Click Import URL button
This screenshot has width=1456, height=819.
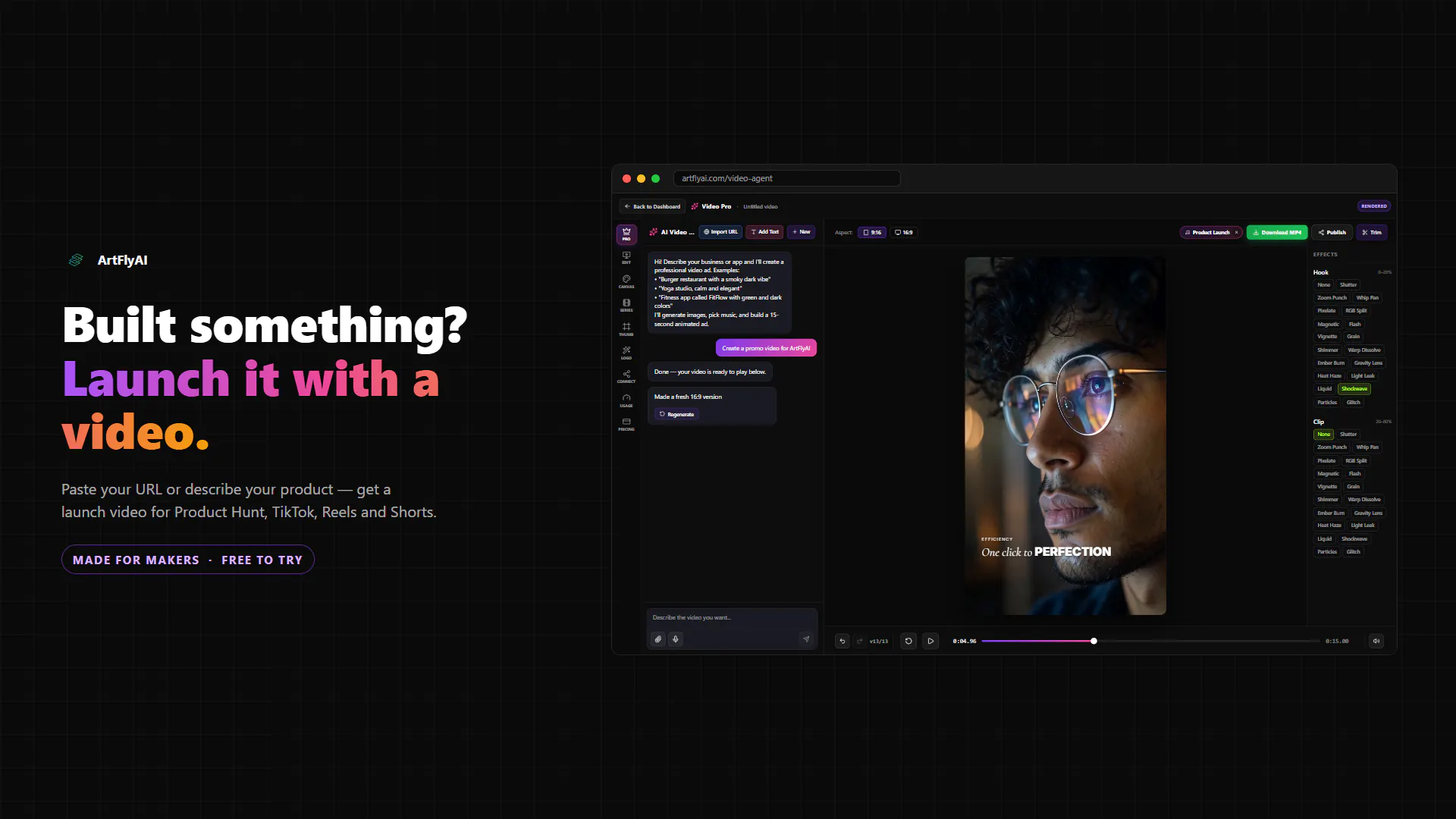tap(720, 232)
